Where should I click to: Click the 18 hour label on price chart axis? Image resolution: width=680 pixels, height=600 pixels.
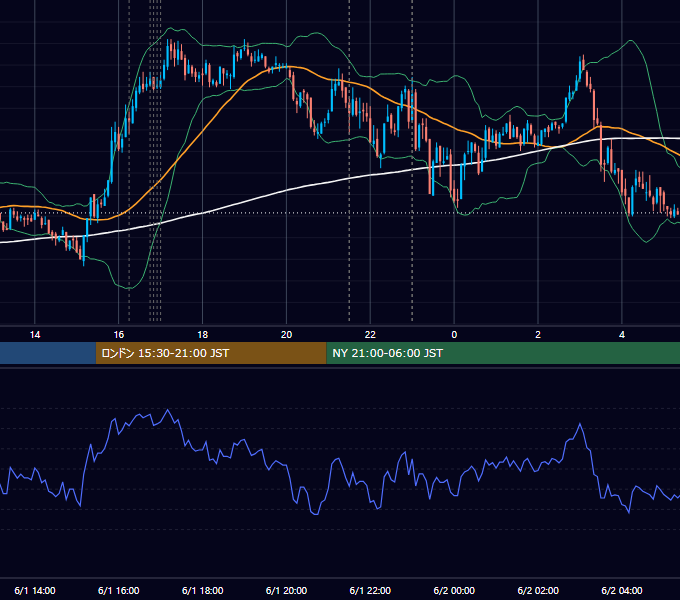click(x=203, y=335)
